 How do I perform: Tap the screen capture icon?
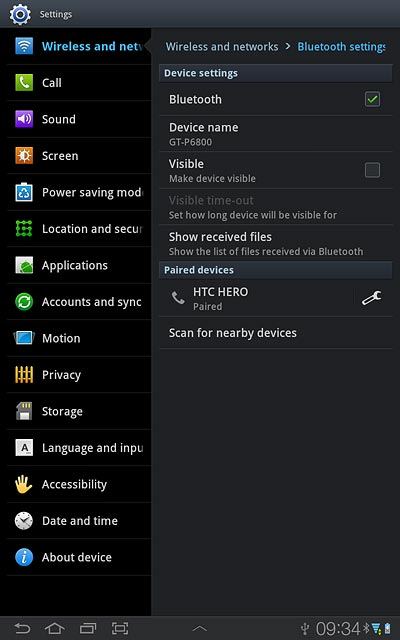pos(120,628)
